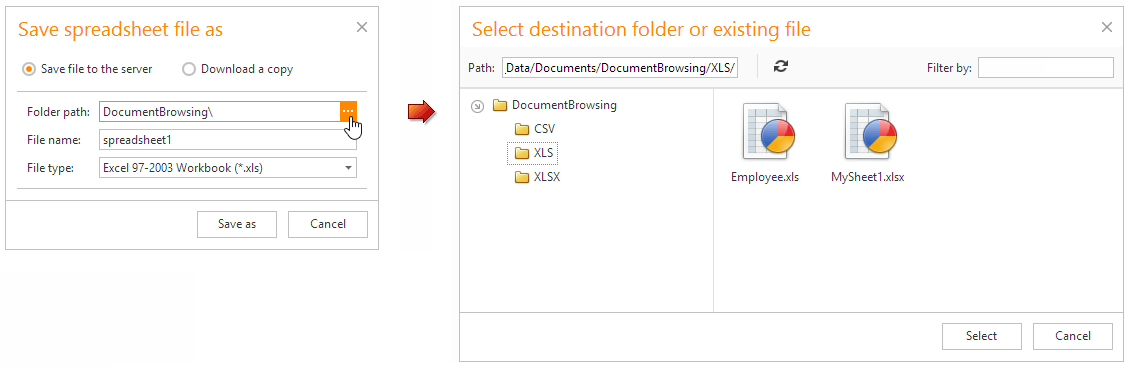Select the MySheet1.xlsx file icon
The image size is (1130, 368).
tap(871, 132)
